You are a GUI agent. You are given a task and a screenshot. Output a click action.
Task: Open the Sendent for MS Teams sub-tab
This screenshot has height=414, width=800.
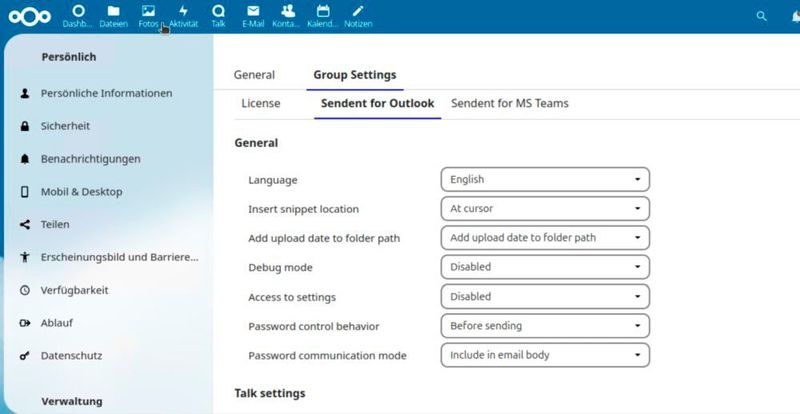[510, 104]
